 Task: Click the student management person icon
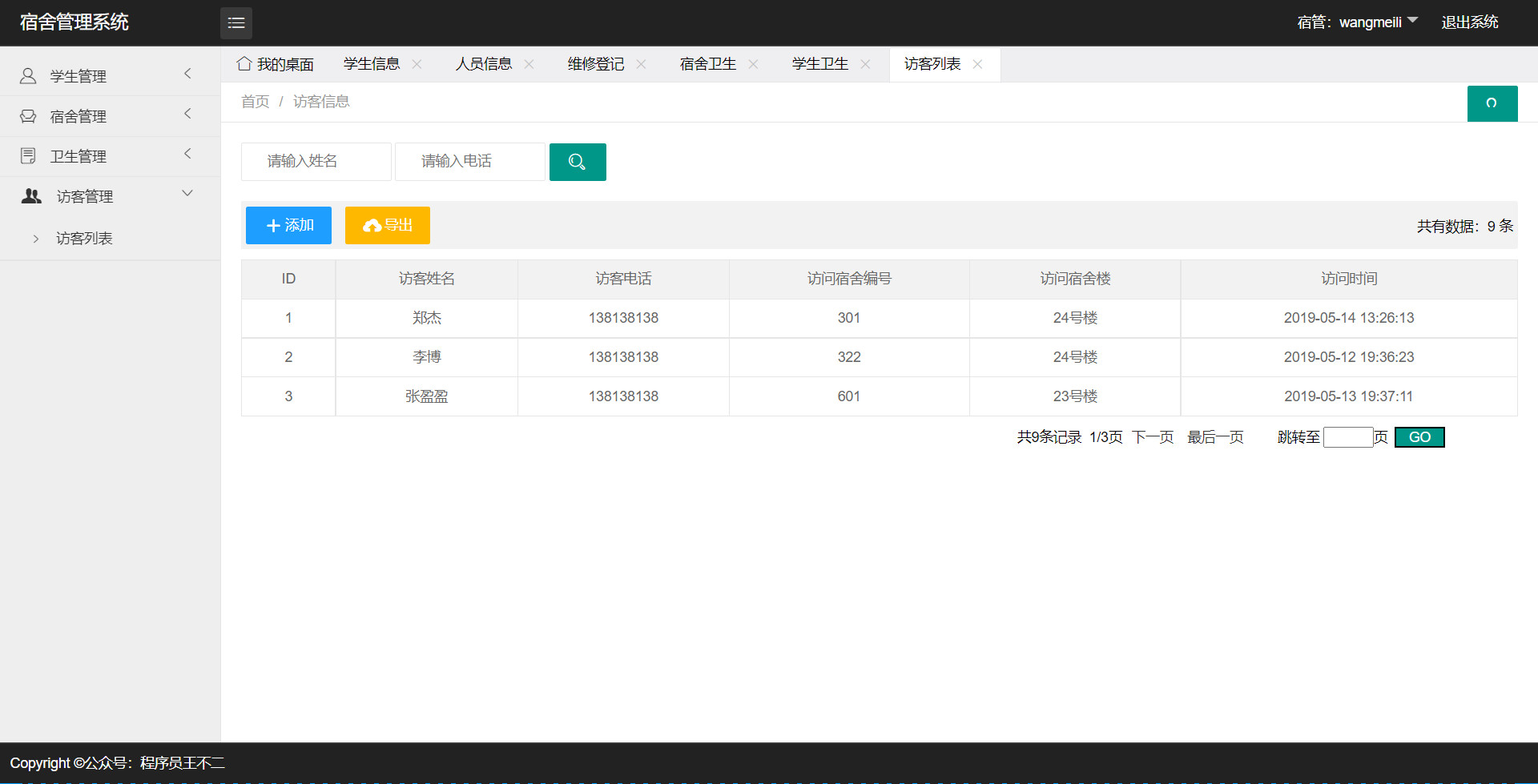pos(28,75)
